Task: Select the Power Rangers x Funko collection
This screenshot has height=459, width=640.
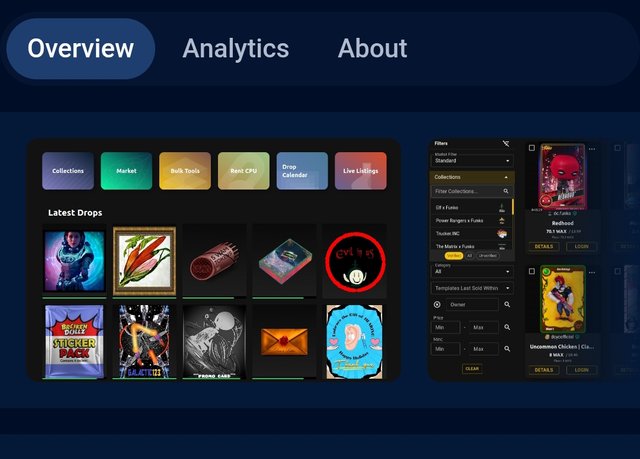Action: coord(469,221)
